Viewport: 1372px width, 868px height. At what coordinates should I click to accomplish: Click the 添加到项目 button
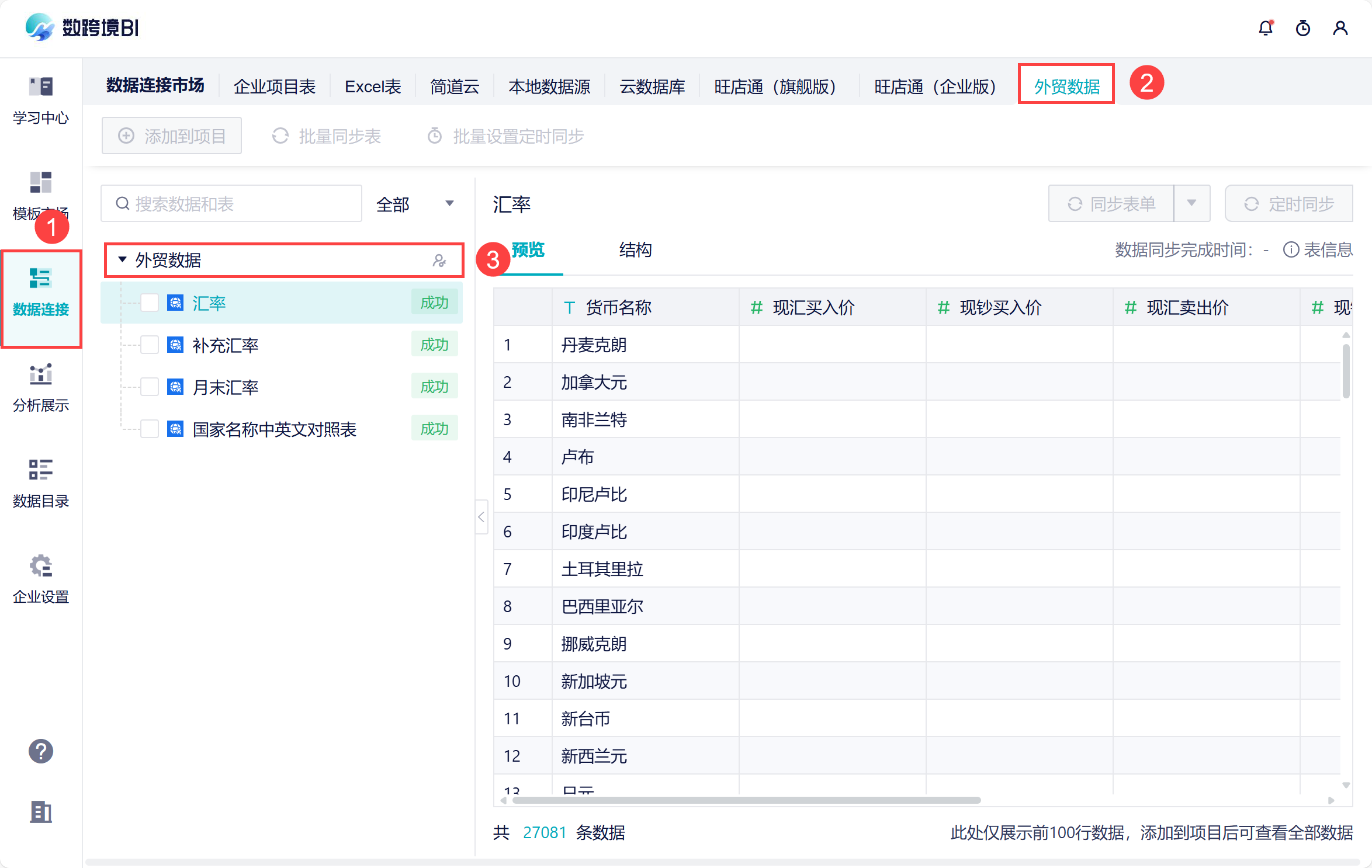pyautogui.click(x=172, y=136)
